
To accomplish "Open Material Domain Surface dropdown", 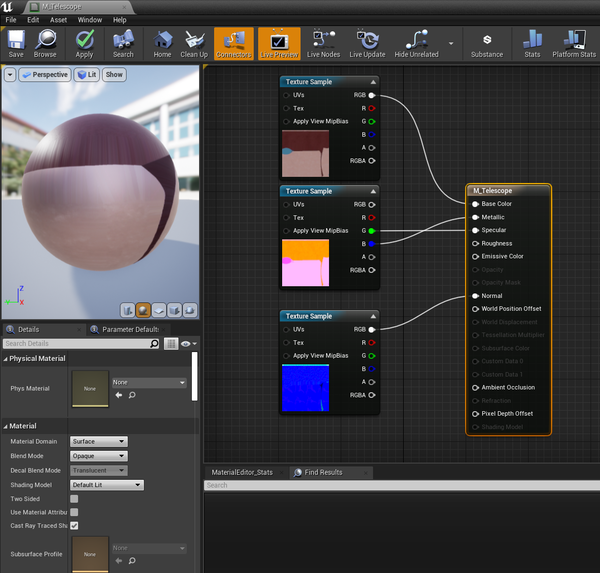I will (99, 441).
